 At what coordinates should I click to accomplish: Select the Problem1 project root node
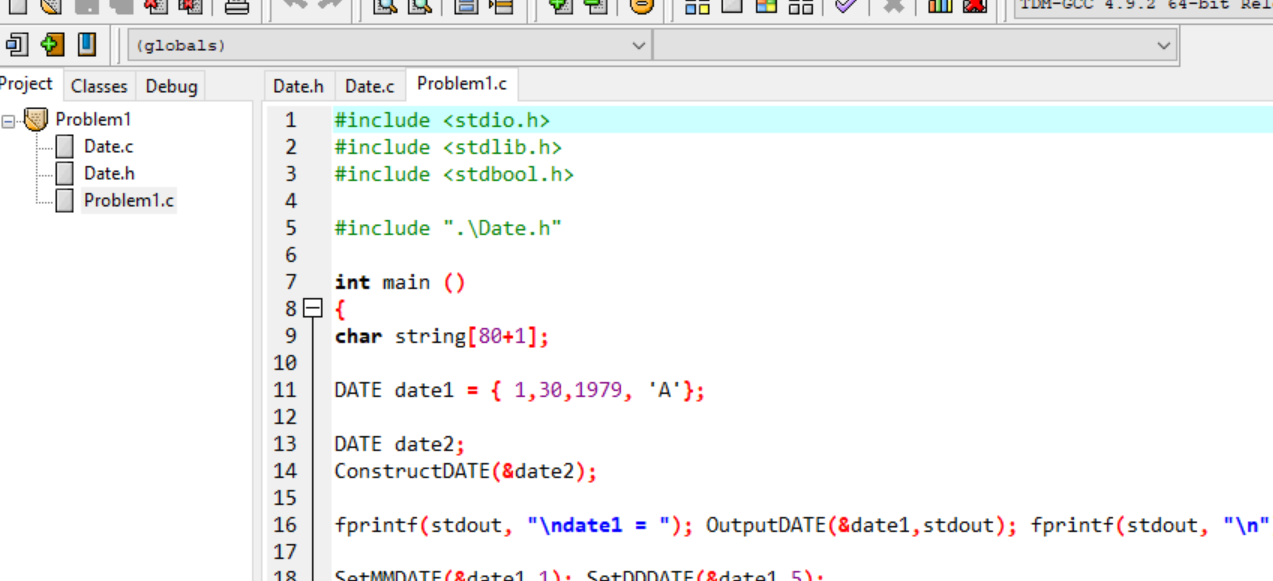pos(93,119)
